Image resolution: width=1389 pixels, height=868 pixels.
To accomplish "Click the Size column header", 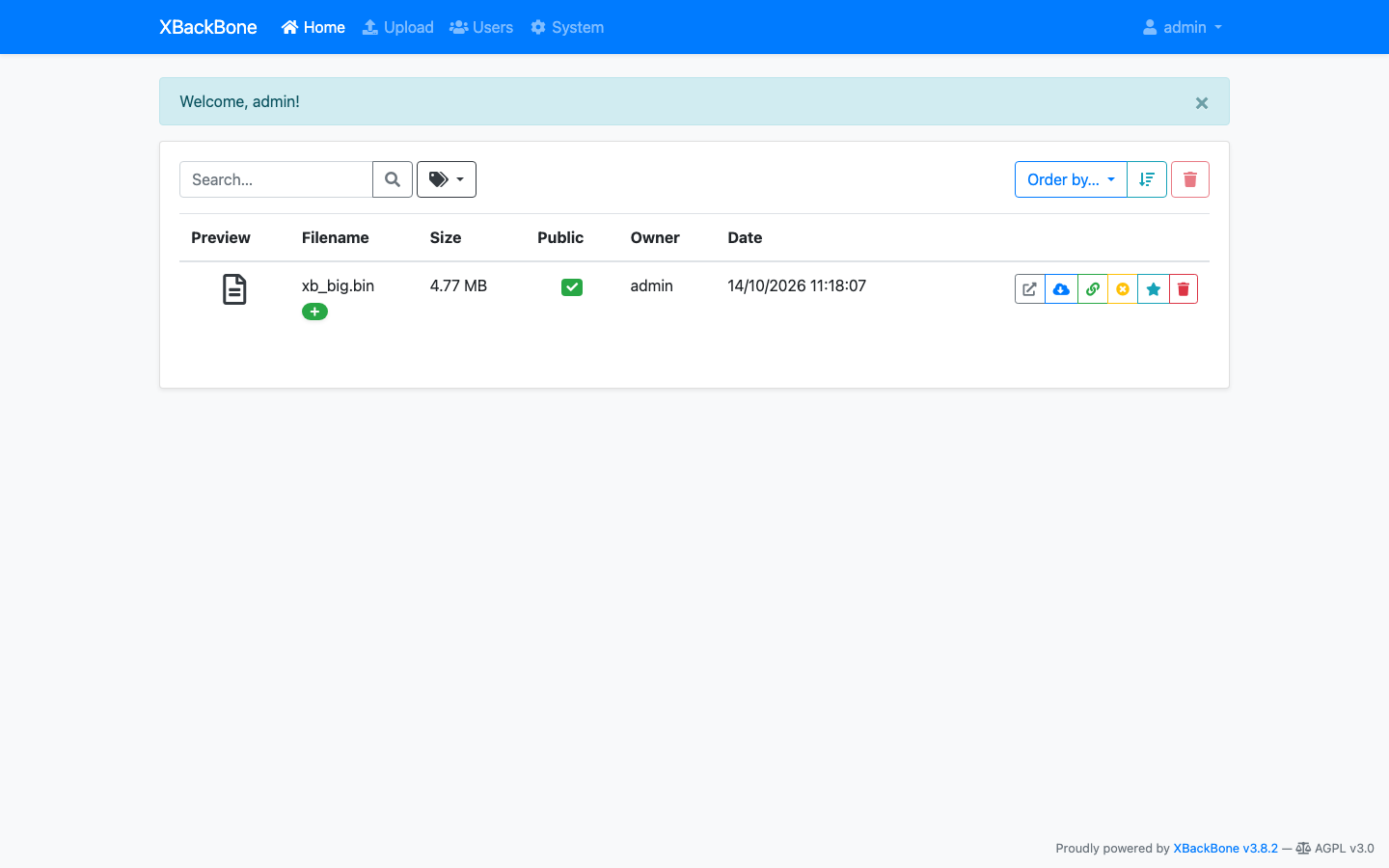I will [x=446, y=237].
